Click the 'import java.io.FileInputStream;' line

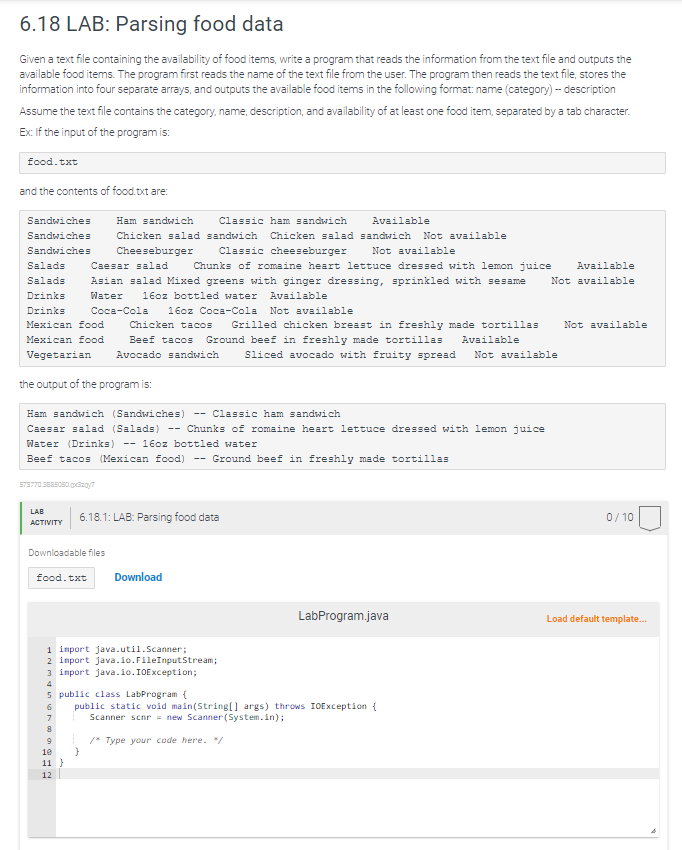(x=138, y=660)
